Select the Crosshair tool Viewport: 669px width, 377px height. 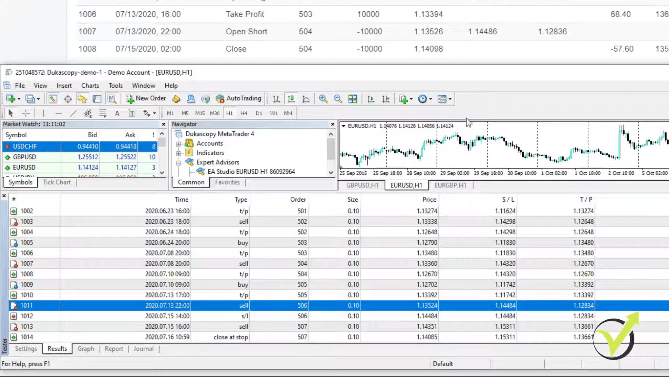pos(26,113)
